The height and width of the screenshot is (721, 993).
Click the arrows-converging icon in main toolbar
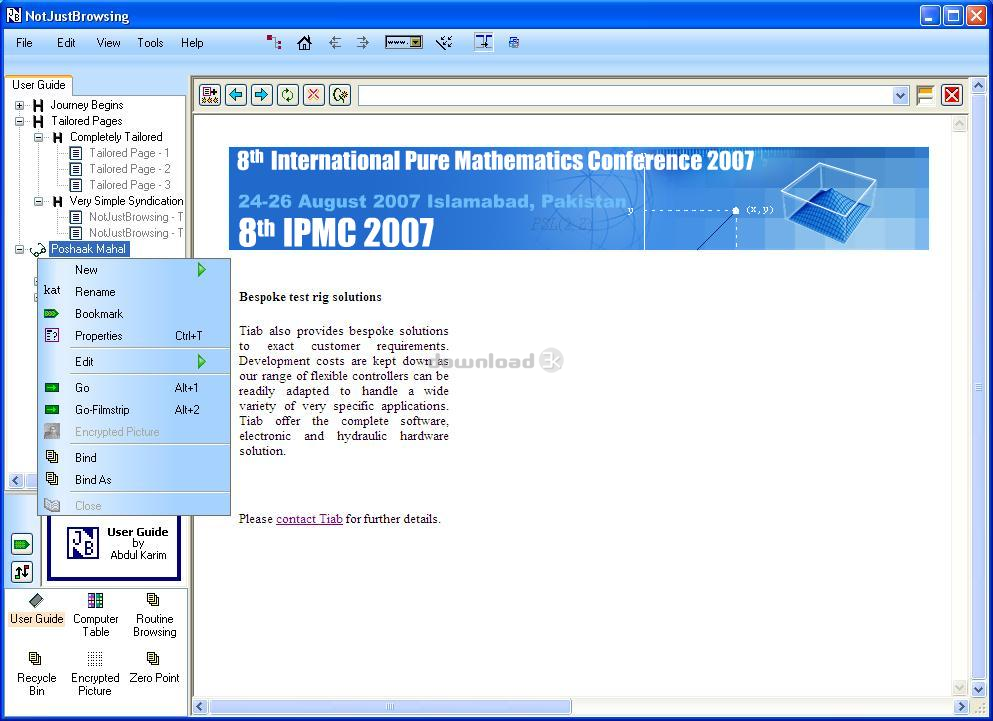pyautogui.click(x=445, y=42)
